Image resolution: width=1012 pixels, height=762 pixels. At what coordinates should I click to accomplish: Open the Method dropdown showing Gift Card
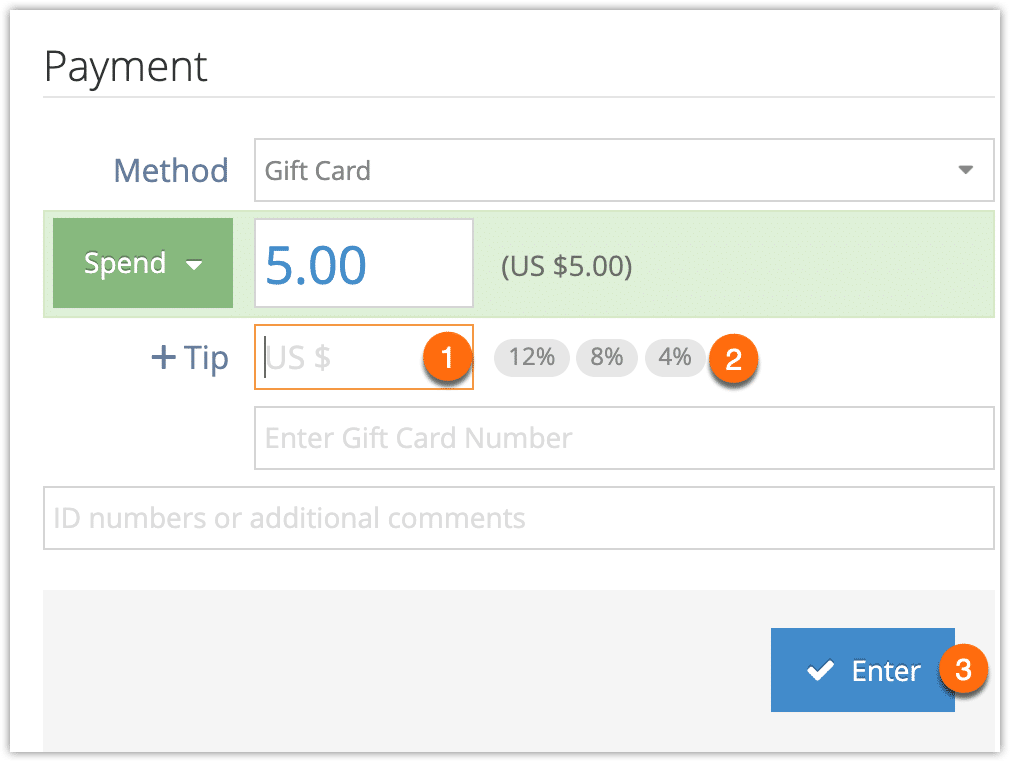click(623, 170)
